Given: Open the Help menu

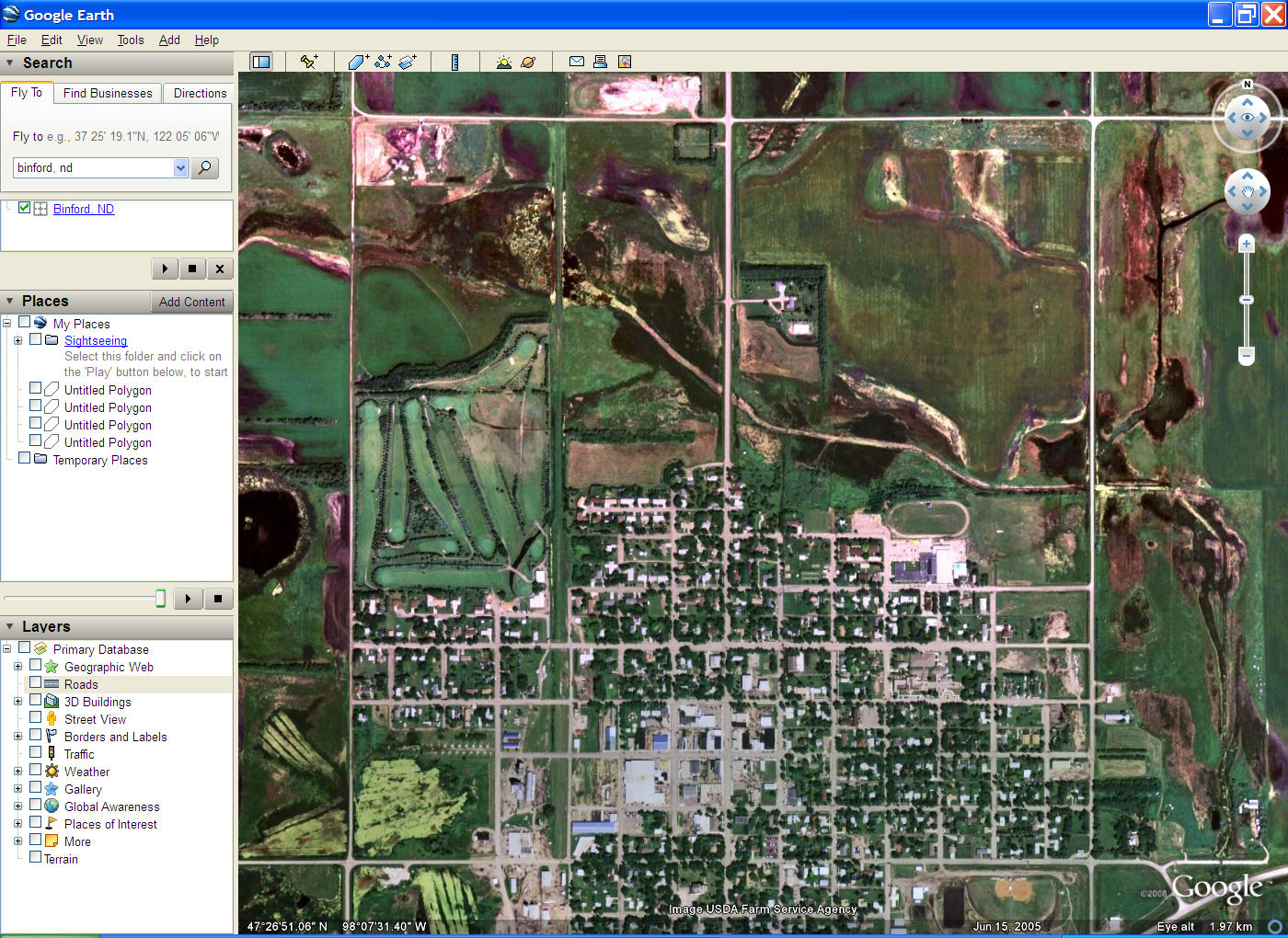Looking at the screenshot, I should click(x=207, y=40).
